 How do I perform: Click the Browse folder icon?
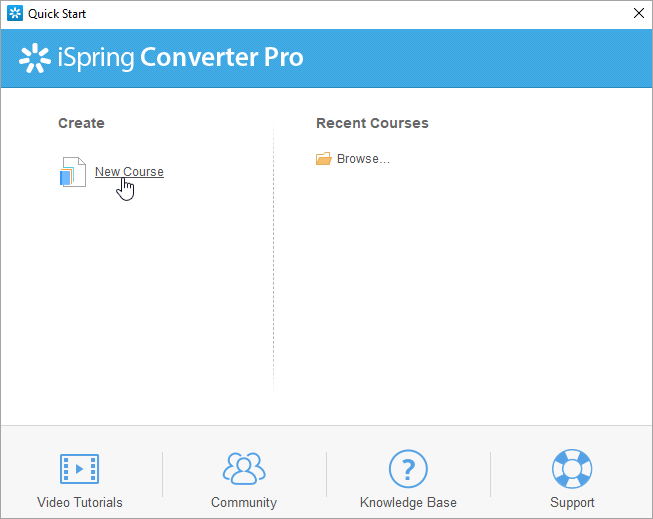point(324,159)
